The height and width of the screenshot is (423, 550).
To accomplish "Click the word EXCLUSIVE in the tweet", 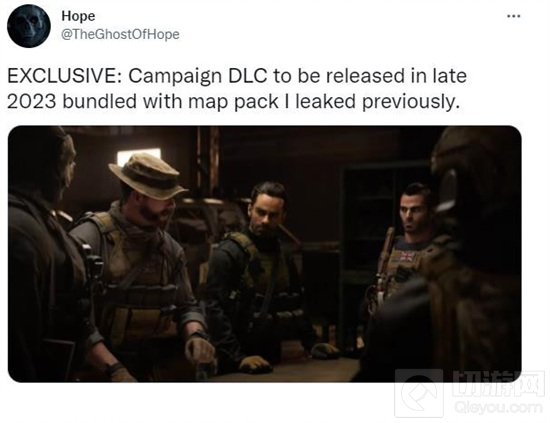I will tap(63, 76).
